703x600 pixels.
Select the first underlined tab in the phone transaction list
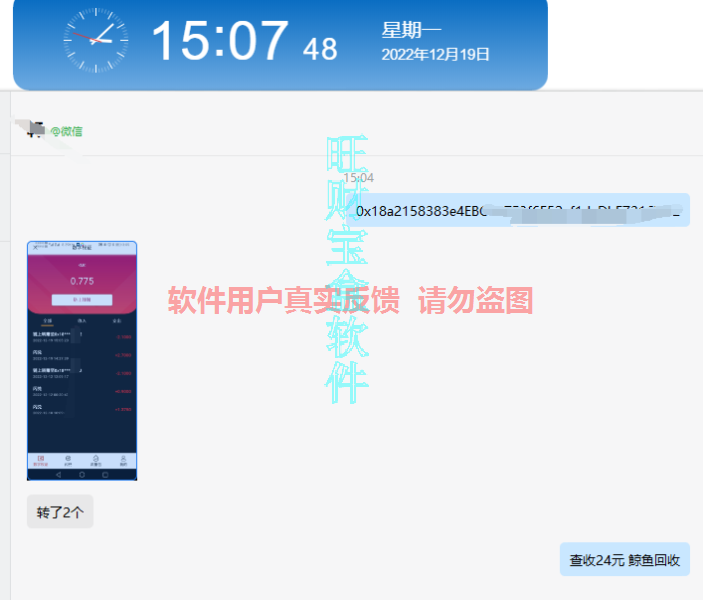click(47, 321)
